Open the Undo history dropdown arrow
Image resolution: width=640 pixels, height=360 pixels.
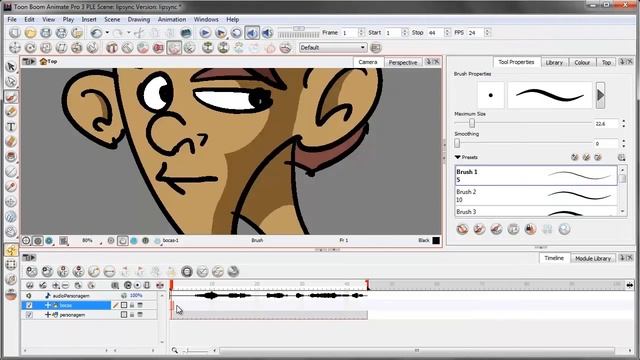(x=107, y=33)
